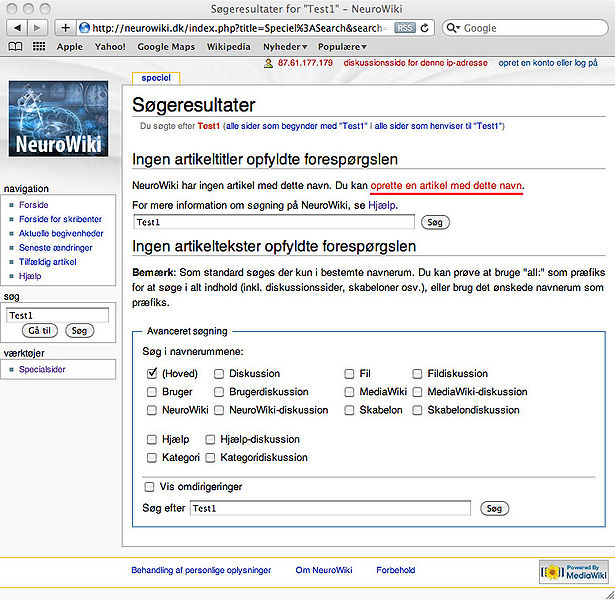This screenshot has height=600, width=615.
Task: Click the browser URL address field
Action: (x=241, y=28)
